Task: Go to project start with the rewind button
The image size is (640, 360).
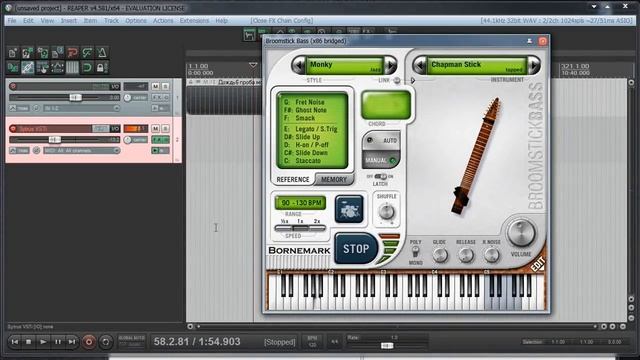Action: 15,342
